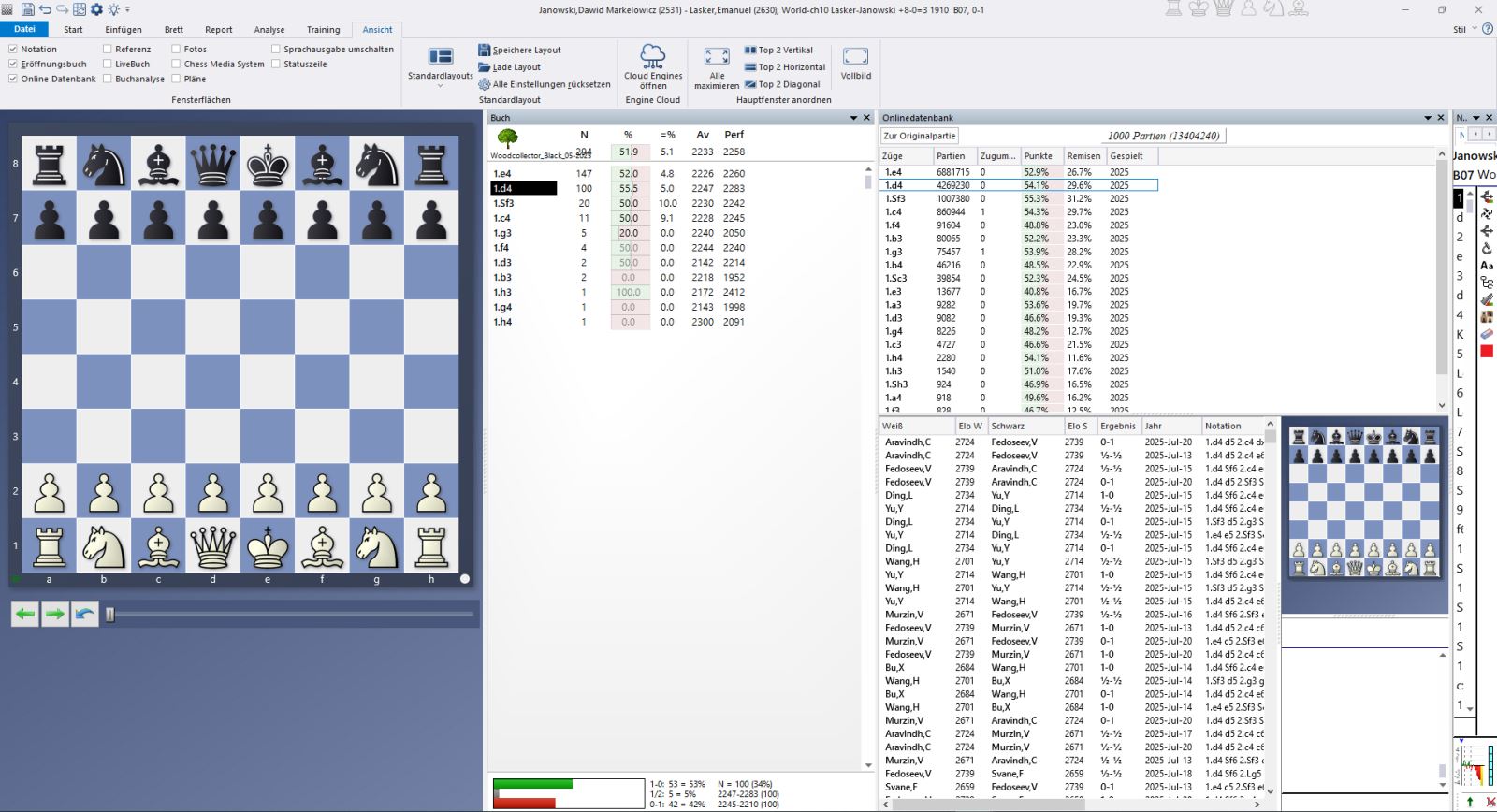1497x812 pixels.
Task: Switch to the Training ribbon tab
Action: [x=323, y=30]
